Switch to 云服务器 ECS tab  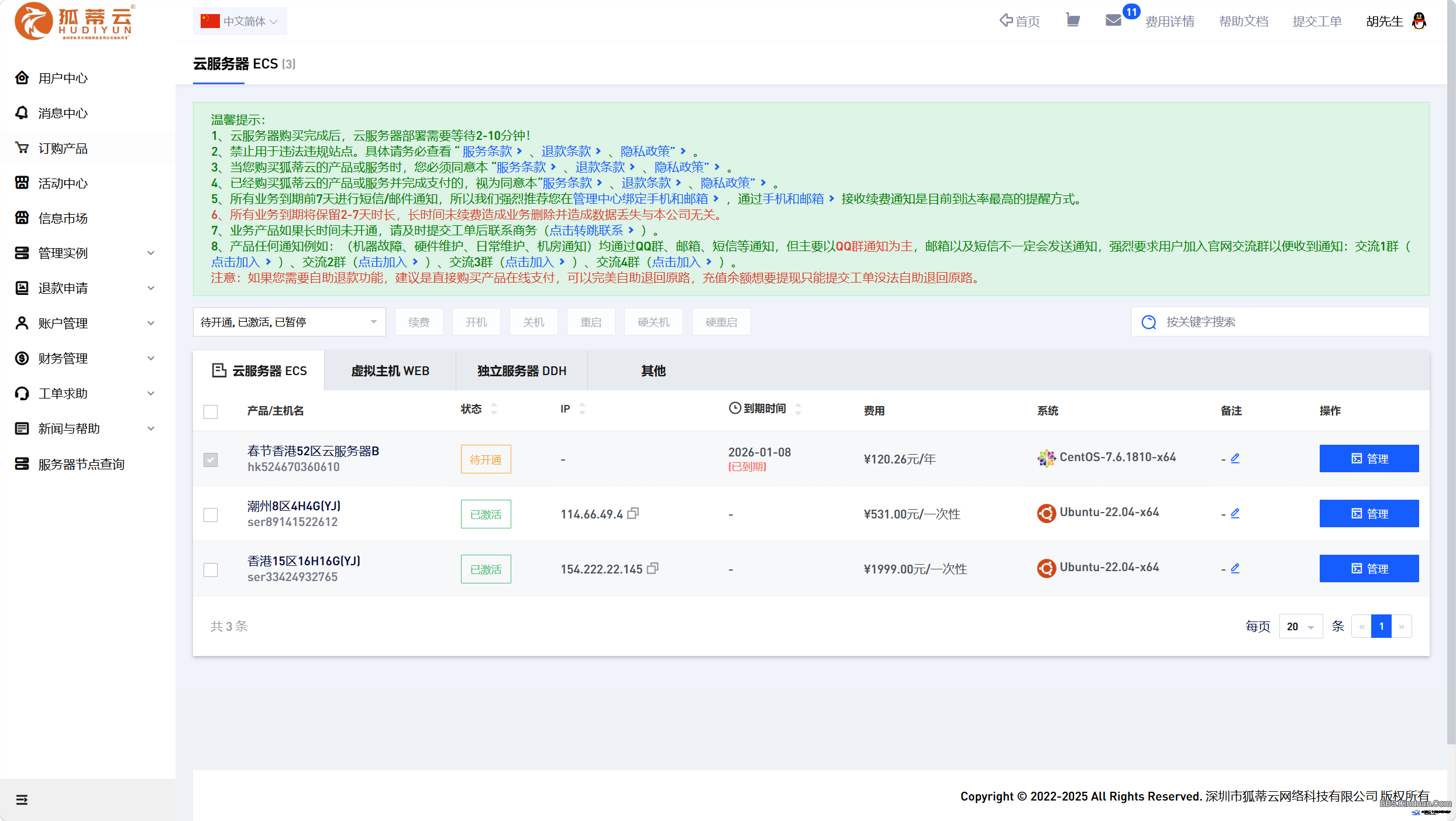pos(259,370)
